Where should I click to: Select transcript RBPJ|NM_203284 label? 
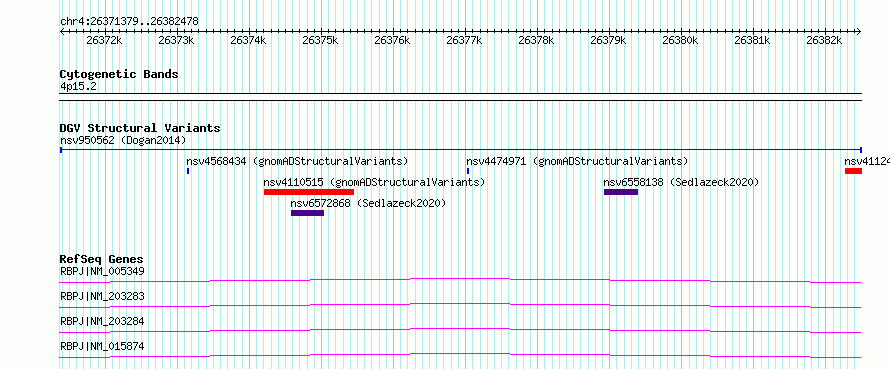click(102, 321)
